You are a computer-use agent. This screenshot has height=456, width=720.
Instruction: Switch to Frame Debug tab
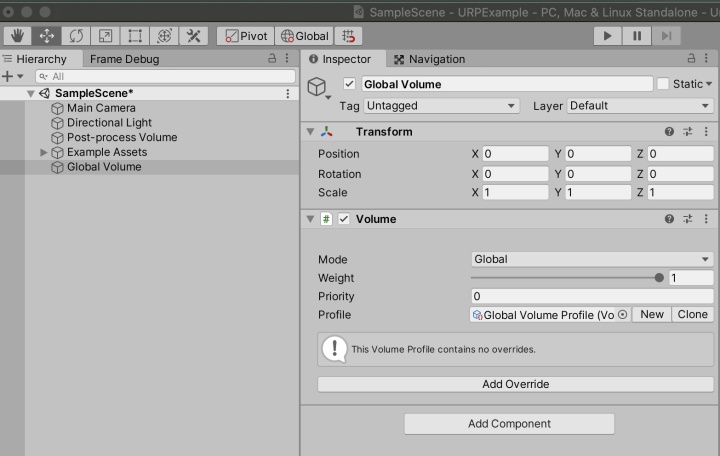[x=124, y=59]
